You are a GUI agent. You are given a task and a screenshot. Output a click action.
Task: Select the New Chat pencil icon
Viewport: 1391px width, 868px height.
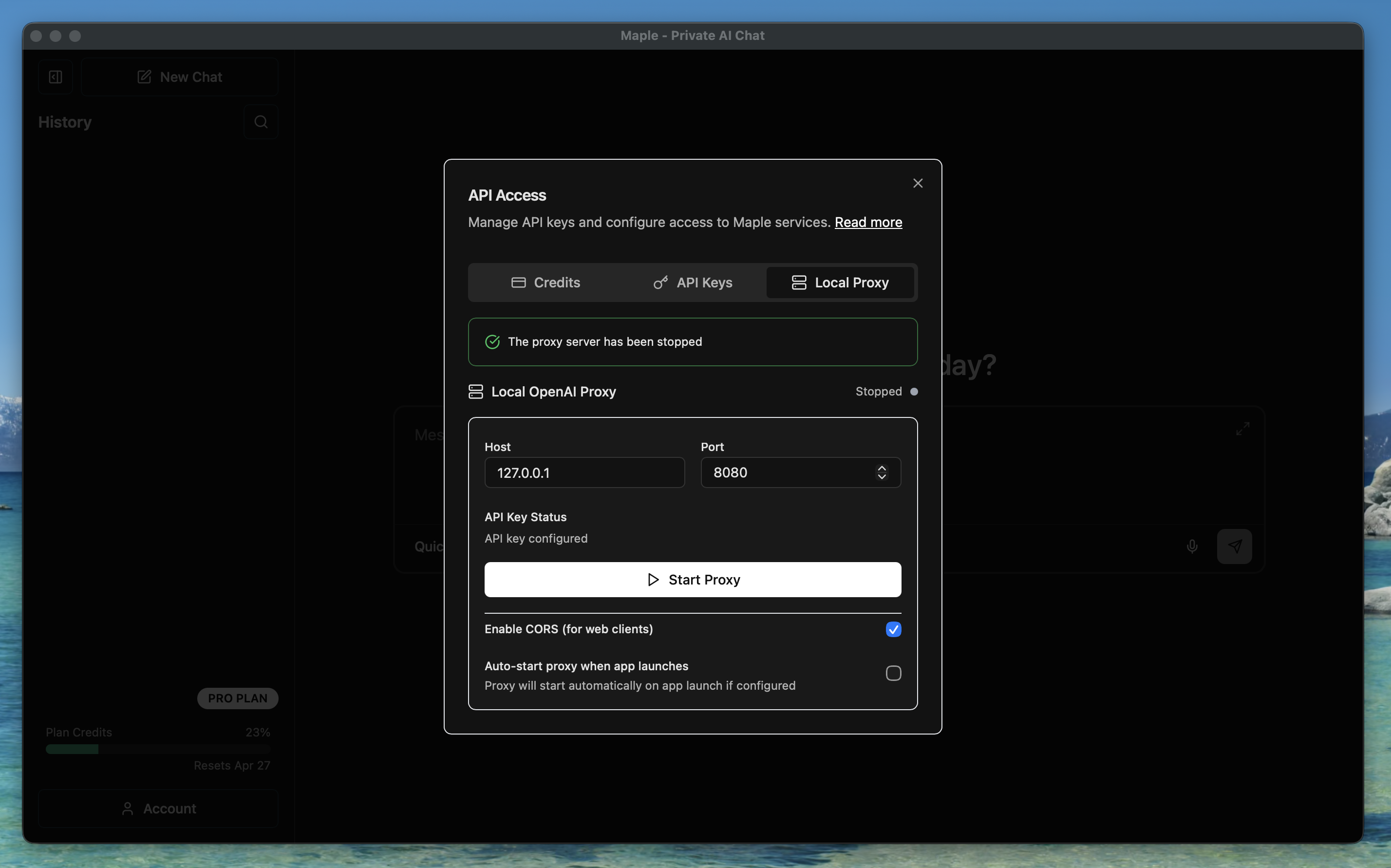point(144,76)
